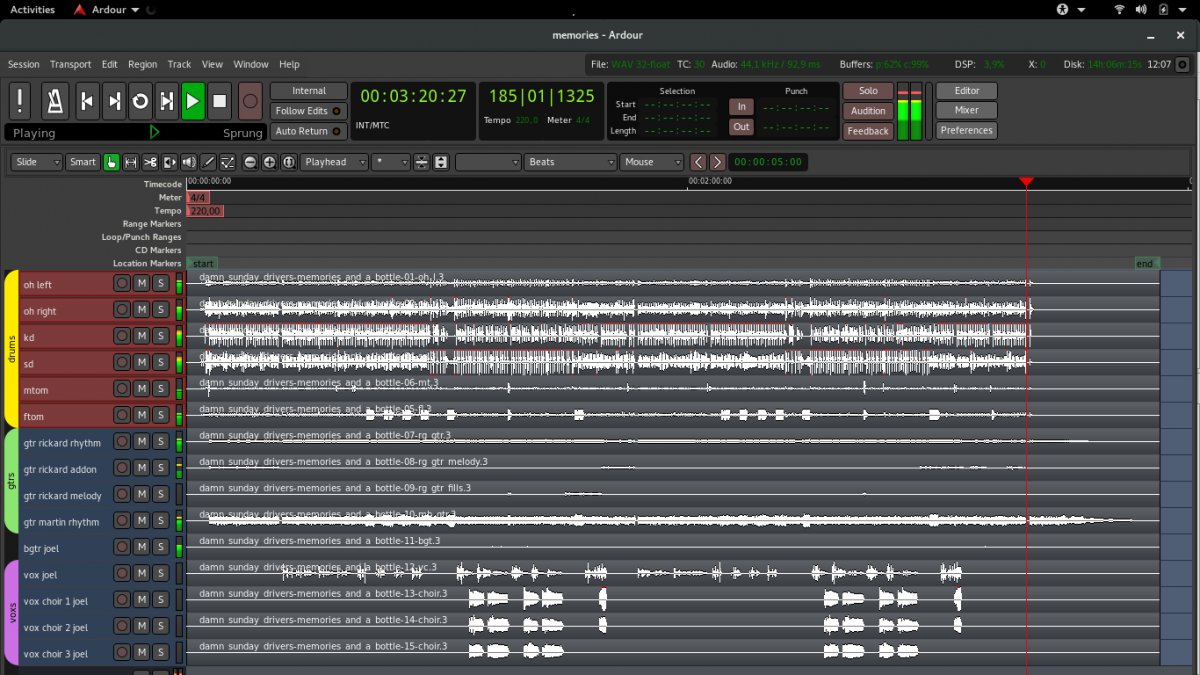Click the 4/4 meter marker
Screen dimensions: 1200x675
click(x=198, y=198)
